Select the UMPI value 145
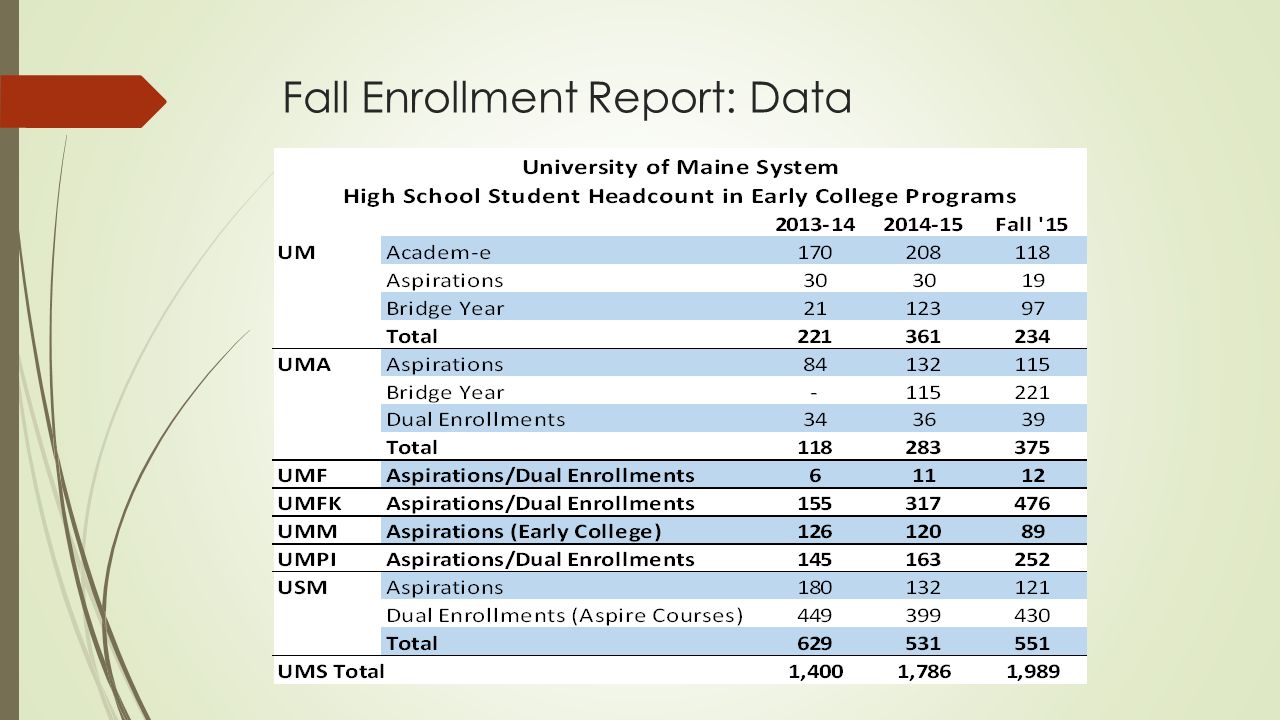Viewport: 1280px width, 720px height. click(815, 558)
